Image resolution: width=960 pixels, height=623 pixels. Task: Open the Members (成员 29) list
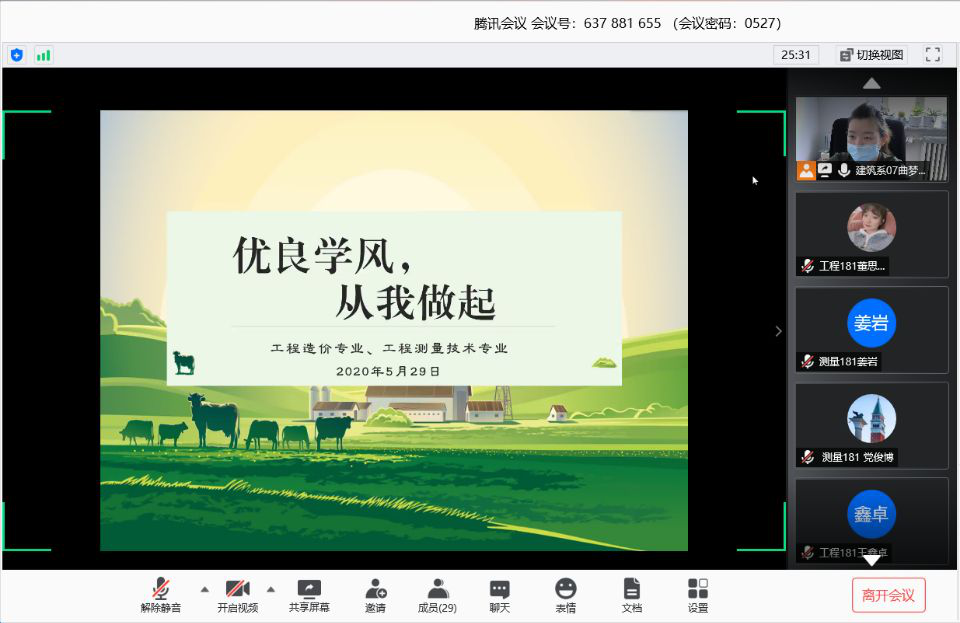(x=437, y=595)
